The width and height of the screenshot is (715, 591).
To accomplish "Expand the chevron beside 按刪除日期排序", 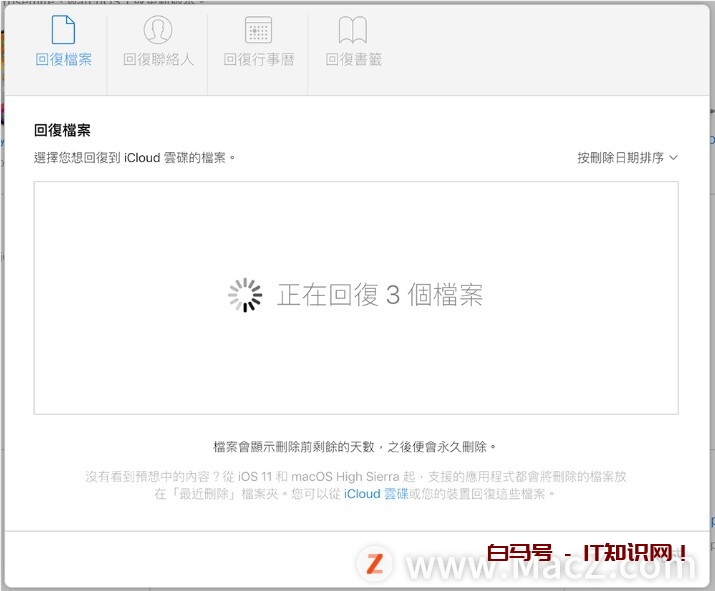I will click(673, 158).
